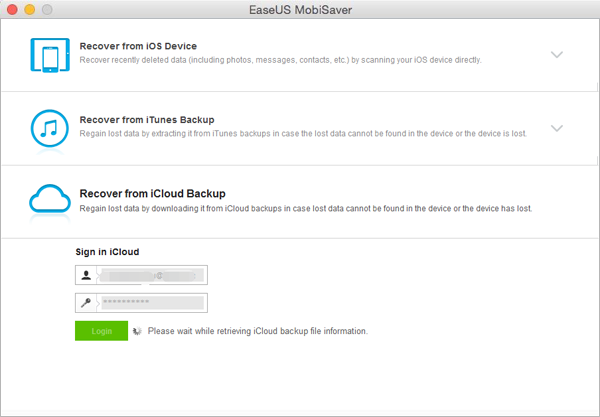Click the iTunes music note icon
This screenshot has height=417, width=600.
[50, 128]
